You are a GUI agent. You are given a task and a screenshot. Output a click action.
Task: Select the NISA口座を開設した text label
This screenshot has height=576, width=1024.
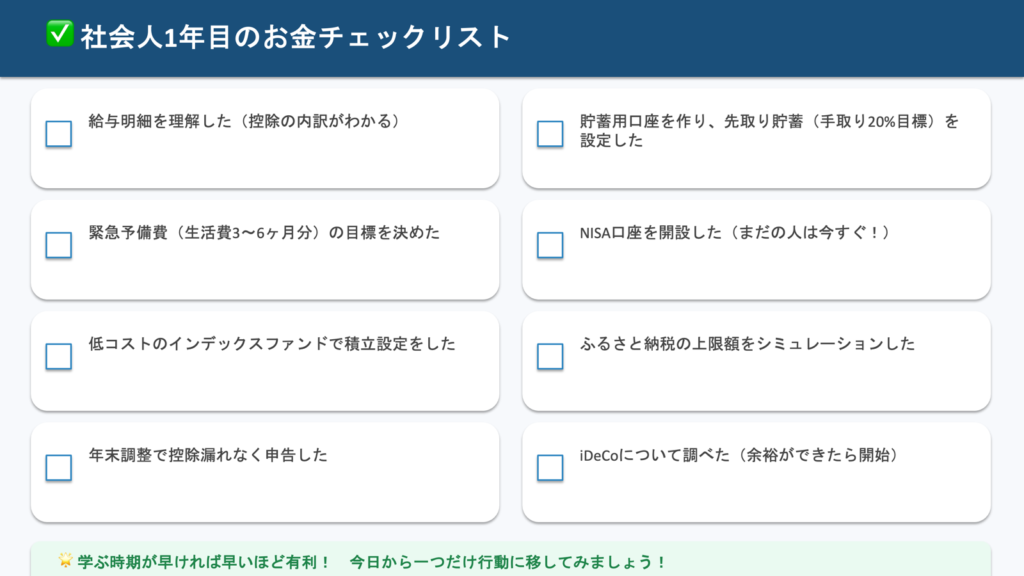click(734, 233)
